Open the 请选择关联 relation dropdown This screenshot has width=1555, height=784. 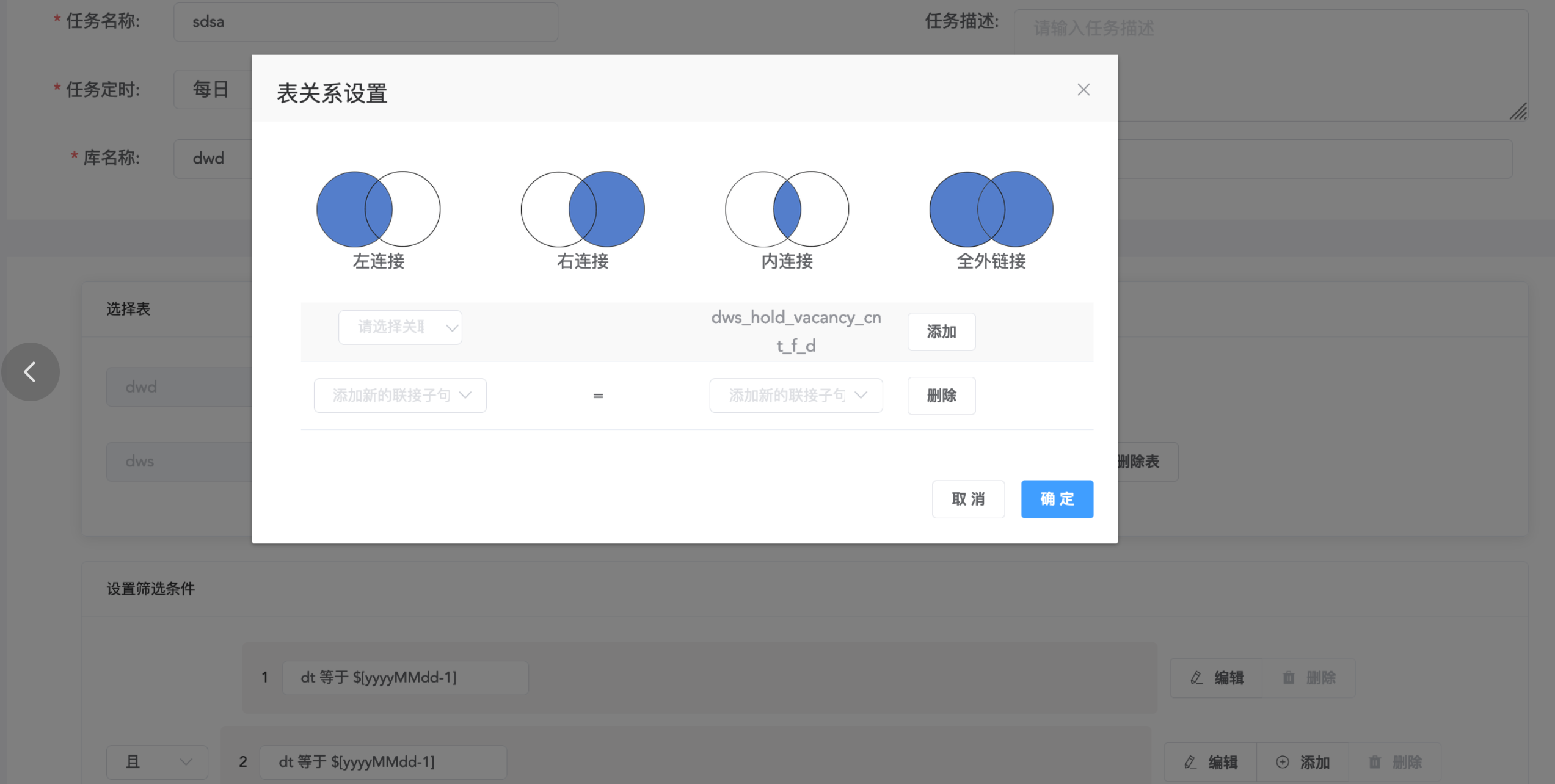400,327
